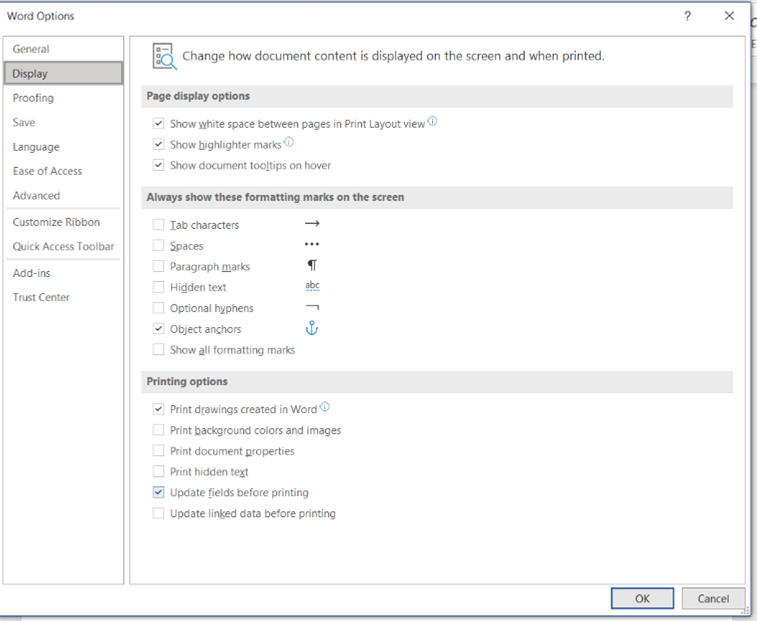757x621 pixels.
Task: Toggle Show highlighter marks checkbox
Action: [158, 144]
